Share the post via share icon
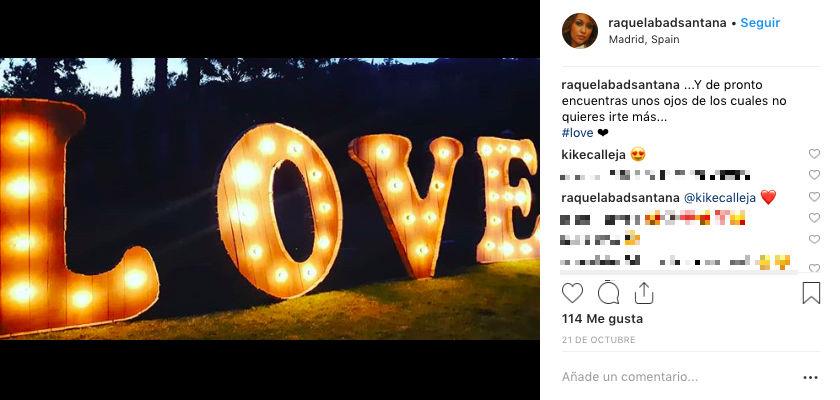The height and width of the screenshot is (400, 840). (643, 293)
